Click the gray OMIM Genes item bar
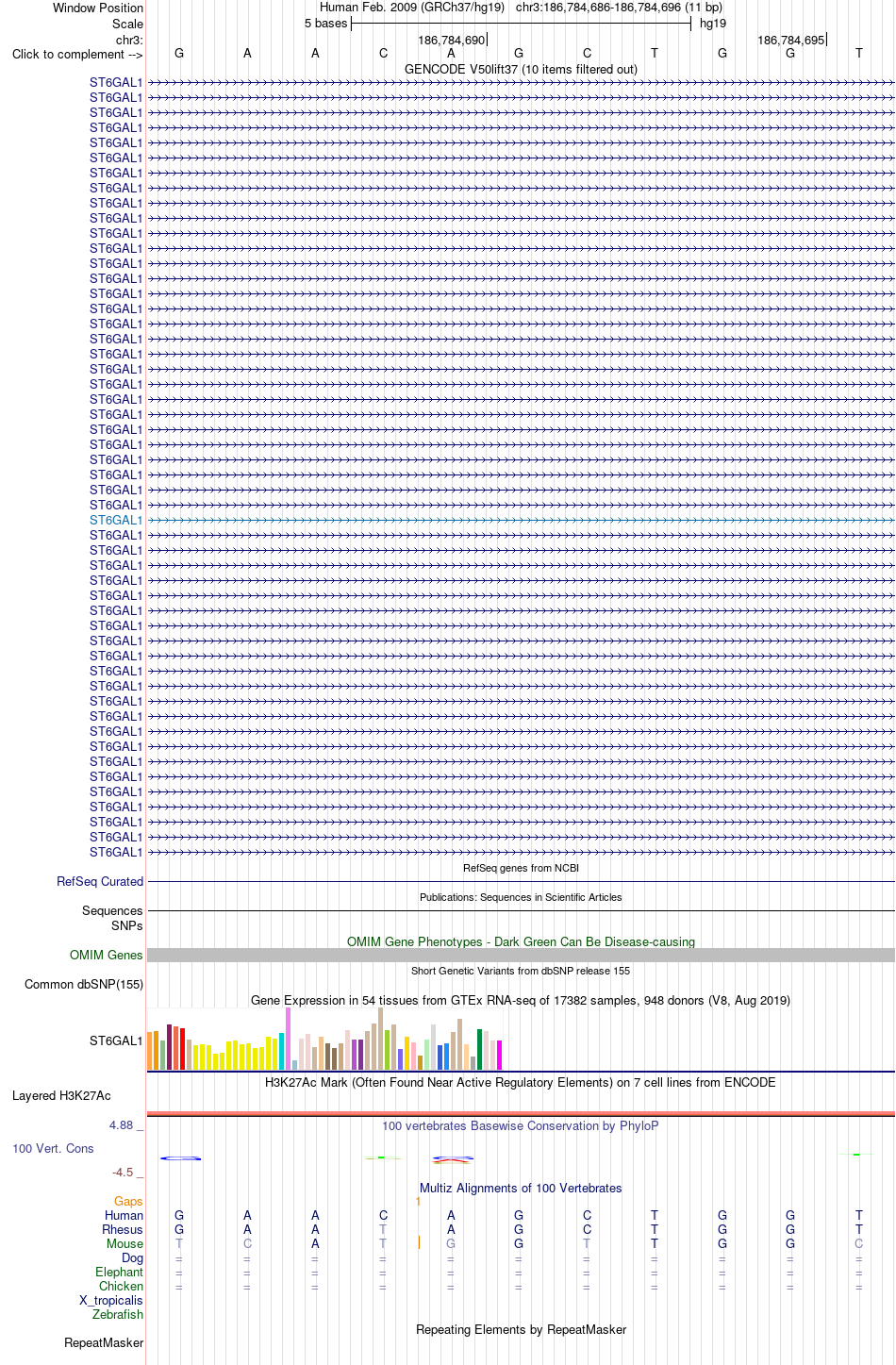Viewport: 896px width, 1365px height. click(521, 955)
